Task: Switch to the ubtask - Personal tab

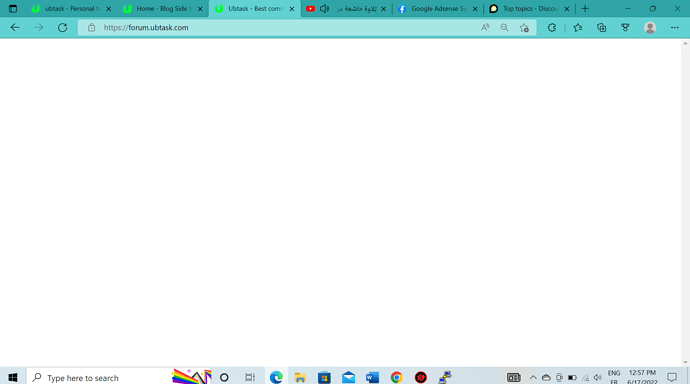Action: coord(72,8)
